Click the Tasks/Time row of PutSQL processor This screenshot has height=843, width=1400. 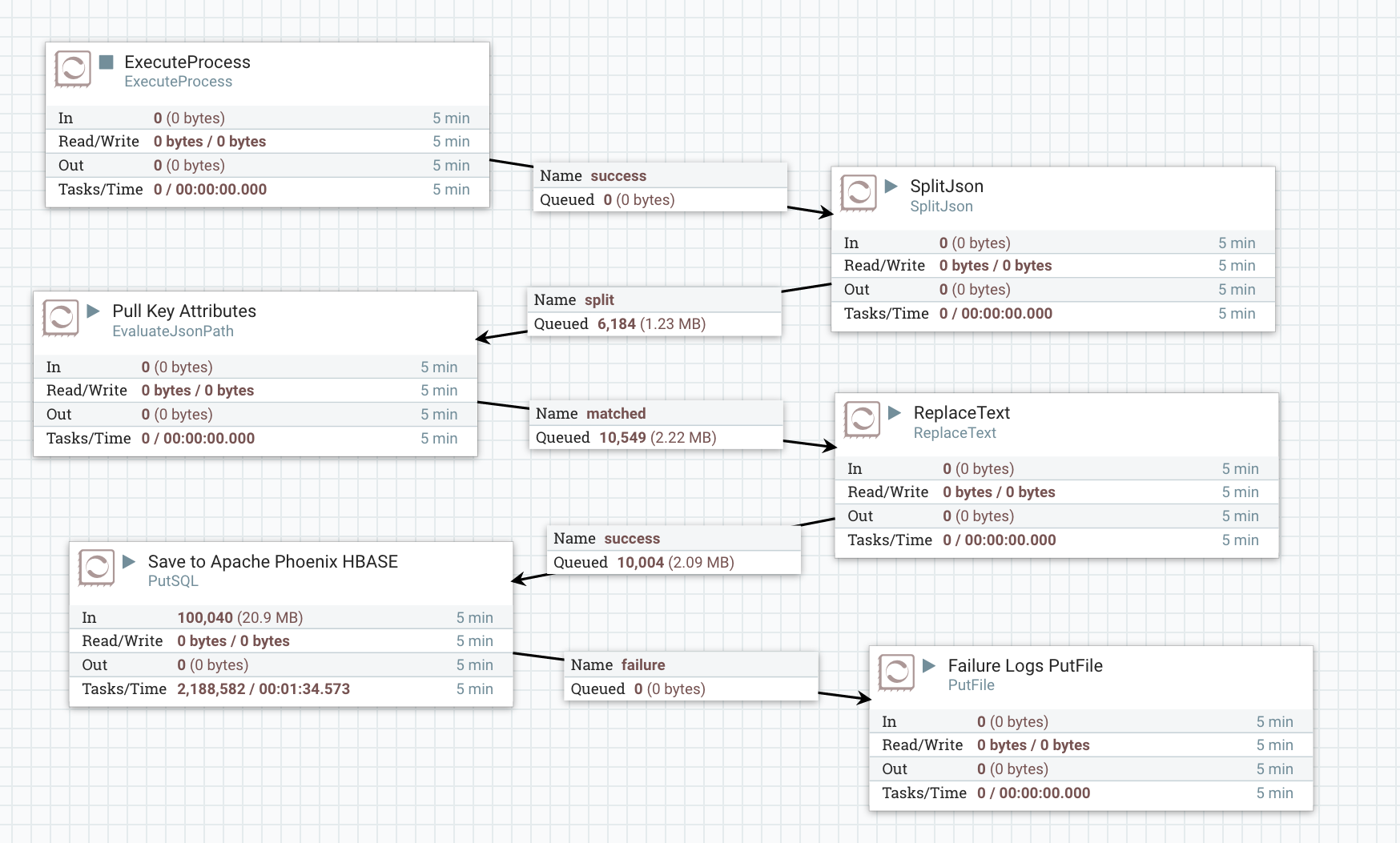pos(291,689)
